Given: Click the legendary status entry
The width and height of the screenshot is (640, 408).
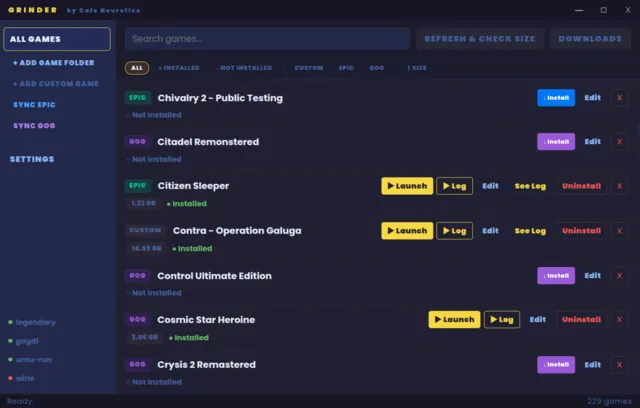Looking at the screenshot, I should [x=32, y=322].
